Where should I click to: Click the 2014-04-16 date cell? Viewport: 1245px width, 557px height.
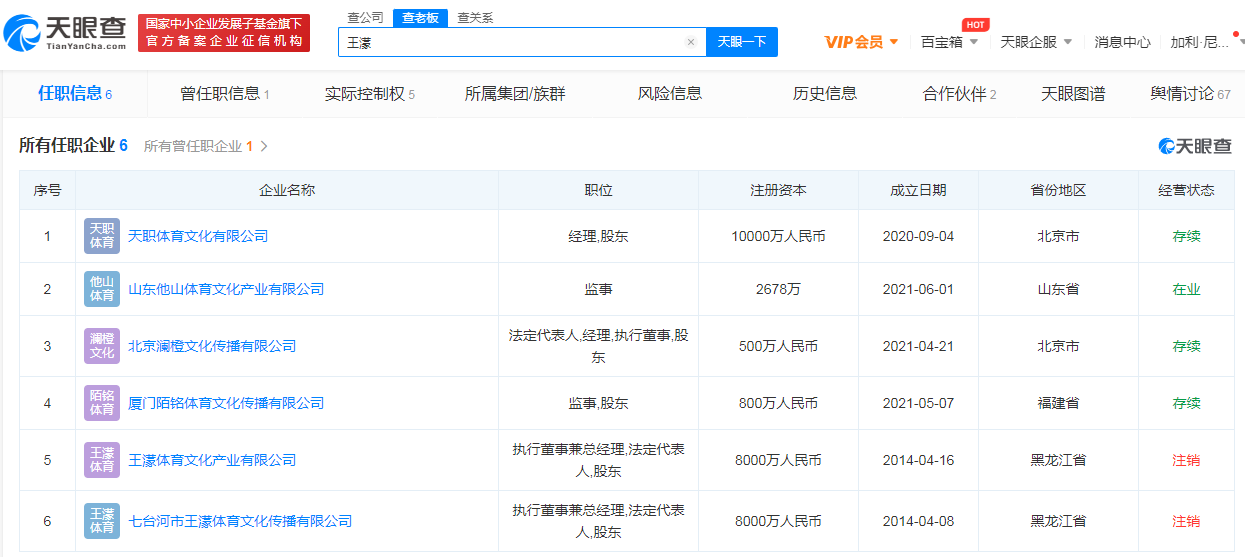pos(918,460)
